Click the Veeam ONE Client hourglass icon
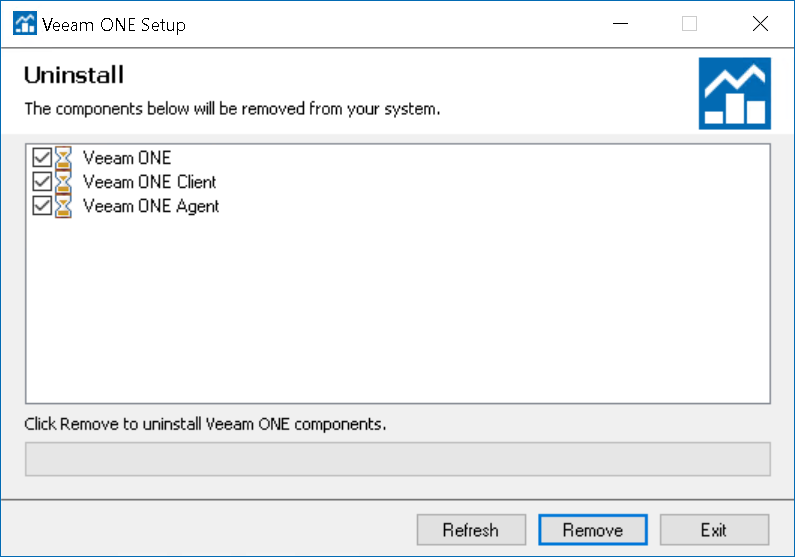The image size is (795, 557). coord(63,182)
